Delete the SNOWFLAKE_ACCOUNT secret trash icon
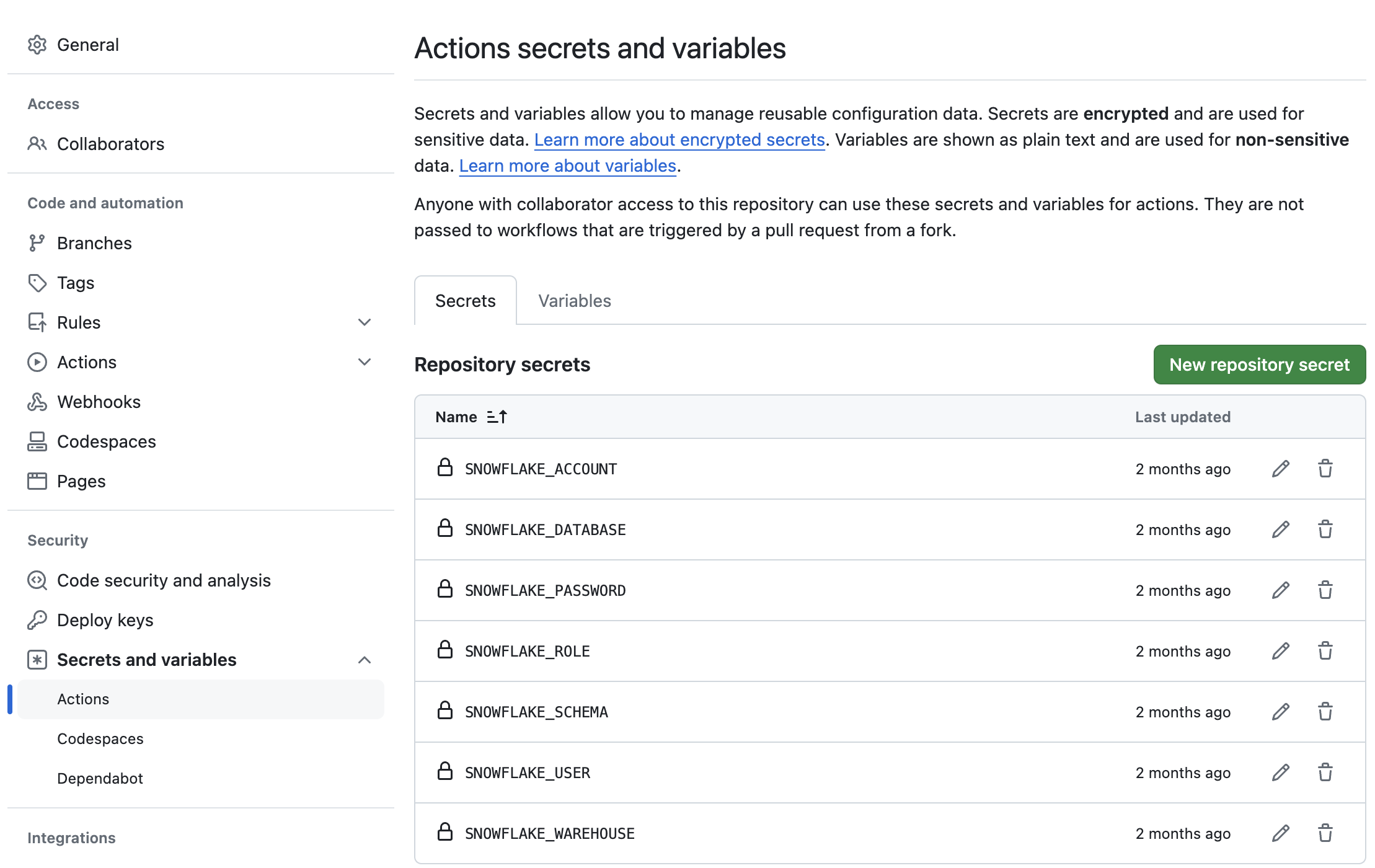1375x868 pixels. (1325, 469)
